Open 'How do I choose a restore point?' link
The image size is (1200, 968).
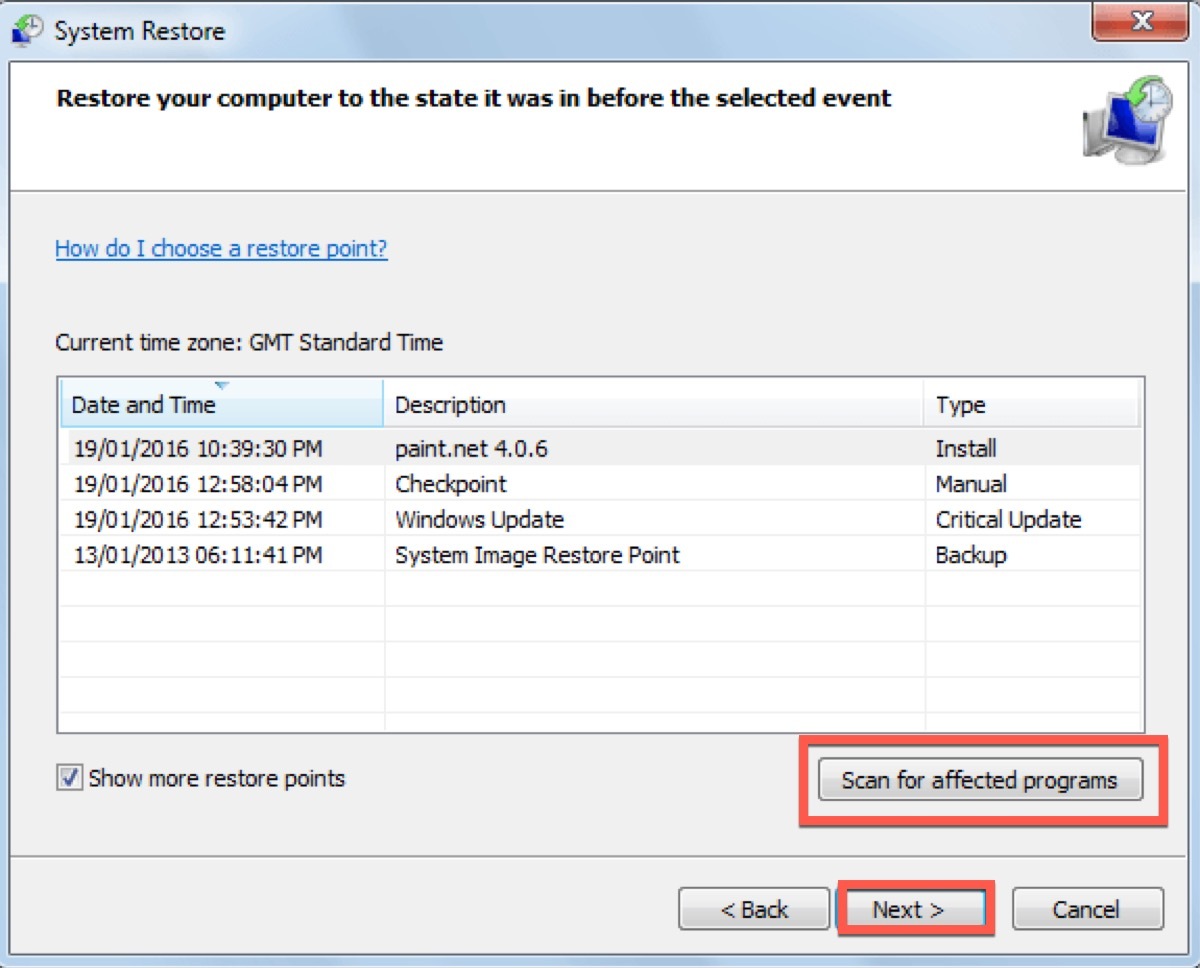tap(221, 248)
